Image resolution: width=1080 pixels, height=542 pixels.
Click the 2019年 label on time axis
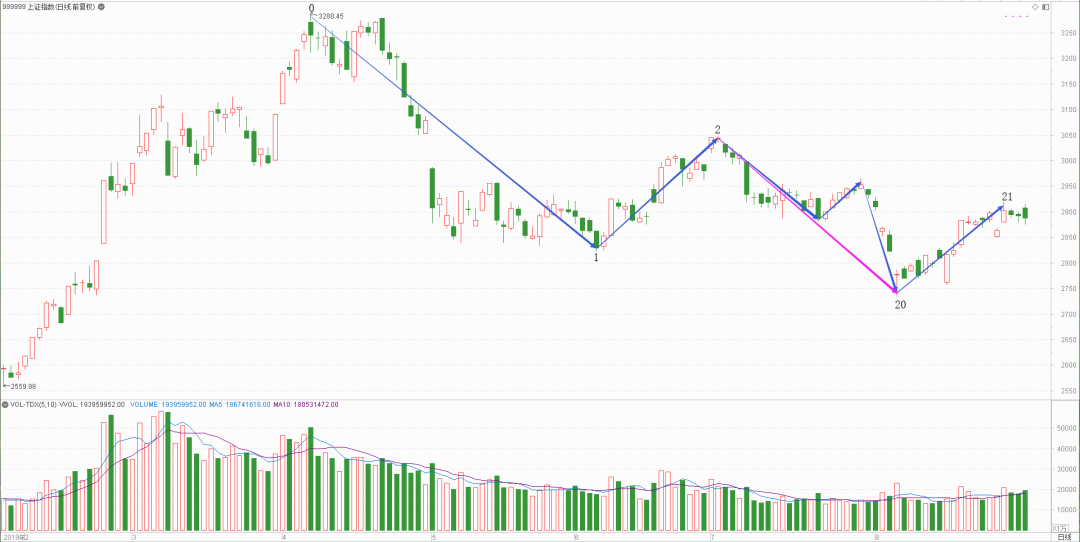point(16,537)
